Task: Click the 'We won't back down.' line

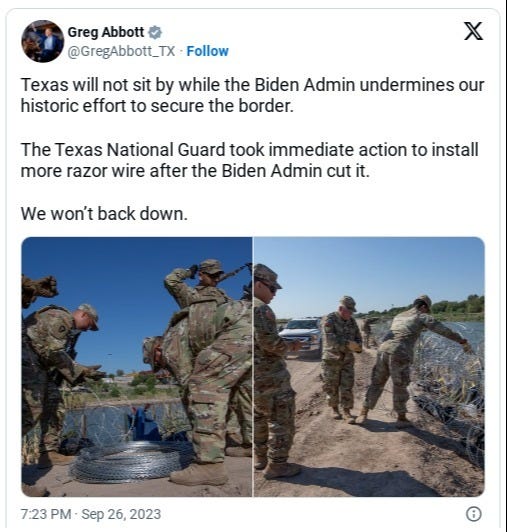Action: pos(104,214)
